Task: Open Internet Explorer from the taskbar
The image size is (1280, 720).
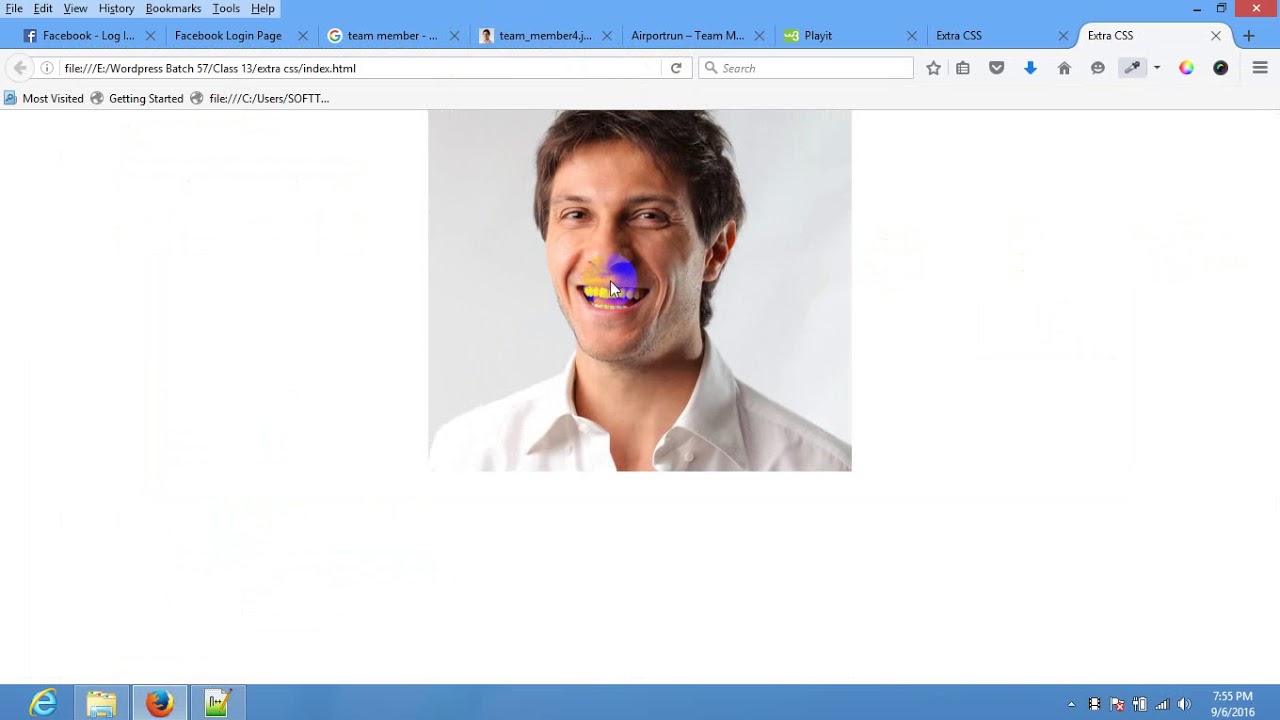Action: (x=43, y=703)
